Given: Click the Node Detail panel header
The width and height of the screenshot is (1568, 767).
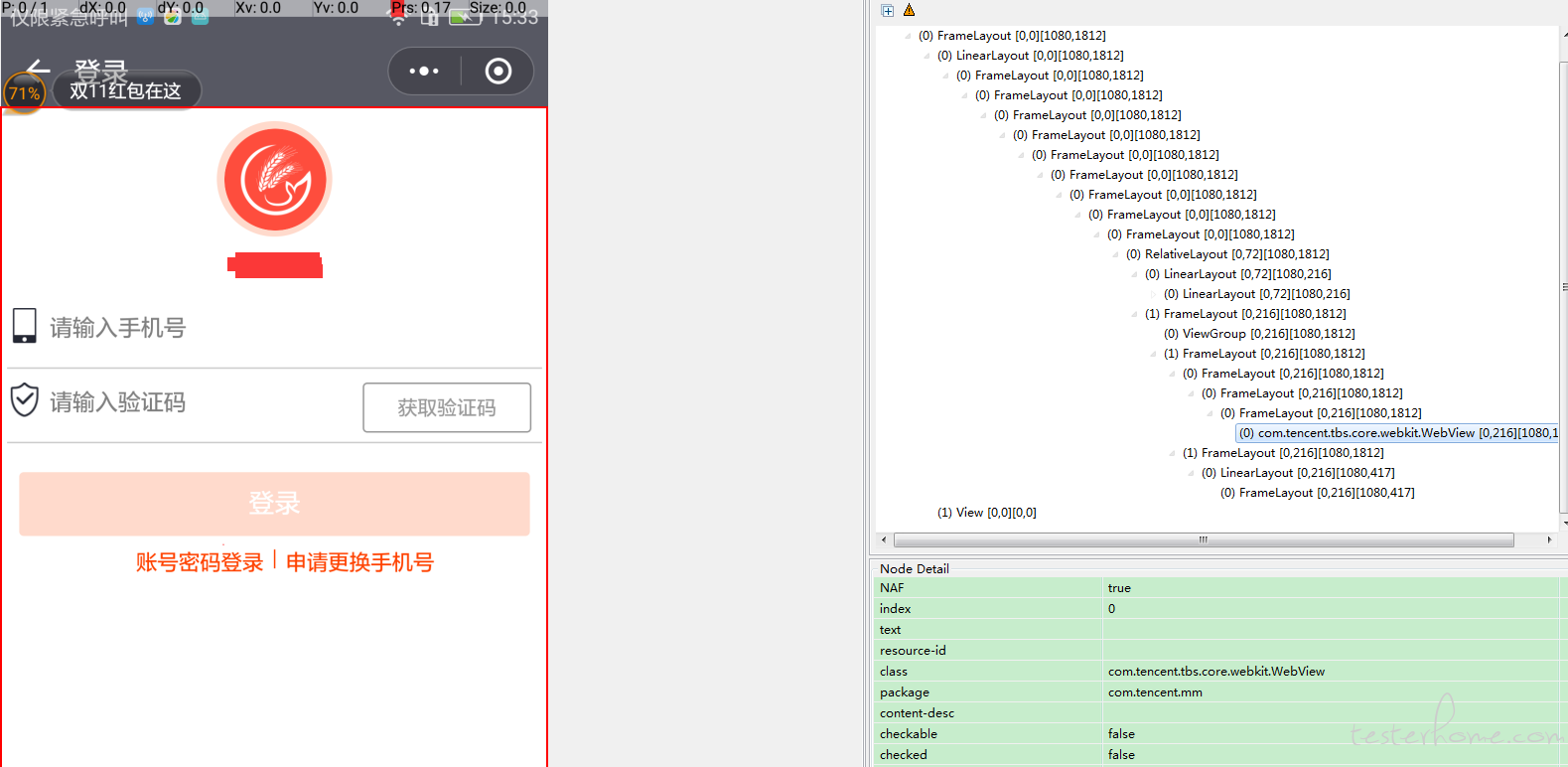Looking at the screenshot, I should [x=915, y=568].
